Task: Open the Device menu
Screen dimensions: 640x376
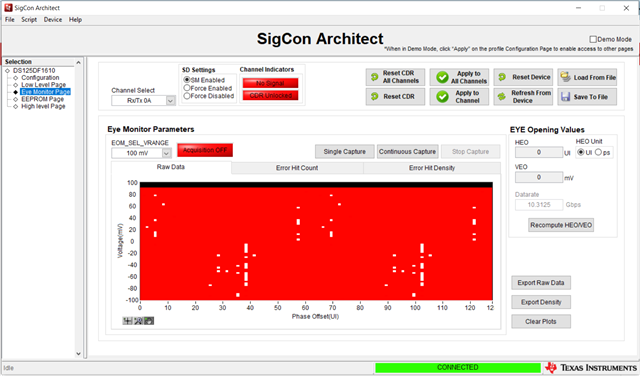Action: (53, 20)
